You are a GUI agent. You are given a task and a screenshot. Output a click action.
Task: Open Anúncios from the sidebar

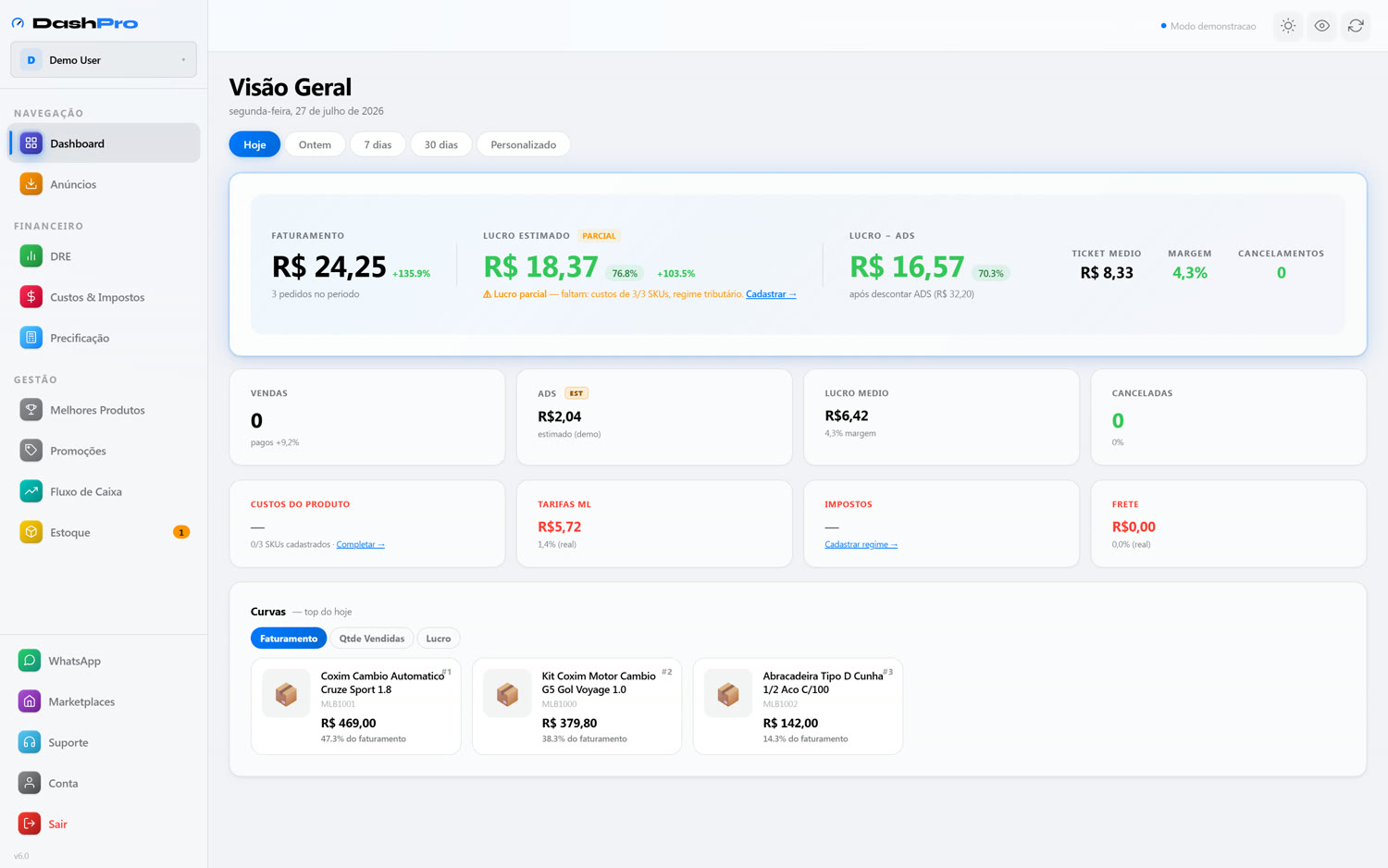tap(104, 184)
